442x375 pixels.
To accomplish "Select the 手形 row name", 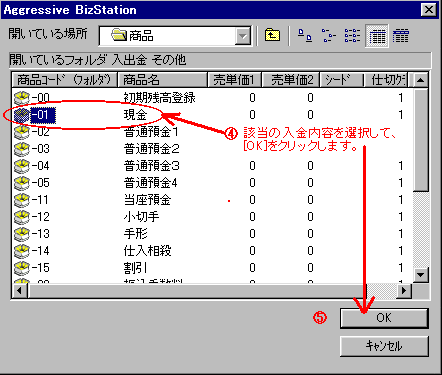I will pyautogui.click(x=135, y=234).
